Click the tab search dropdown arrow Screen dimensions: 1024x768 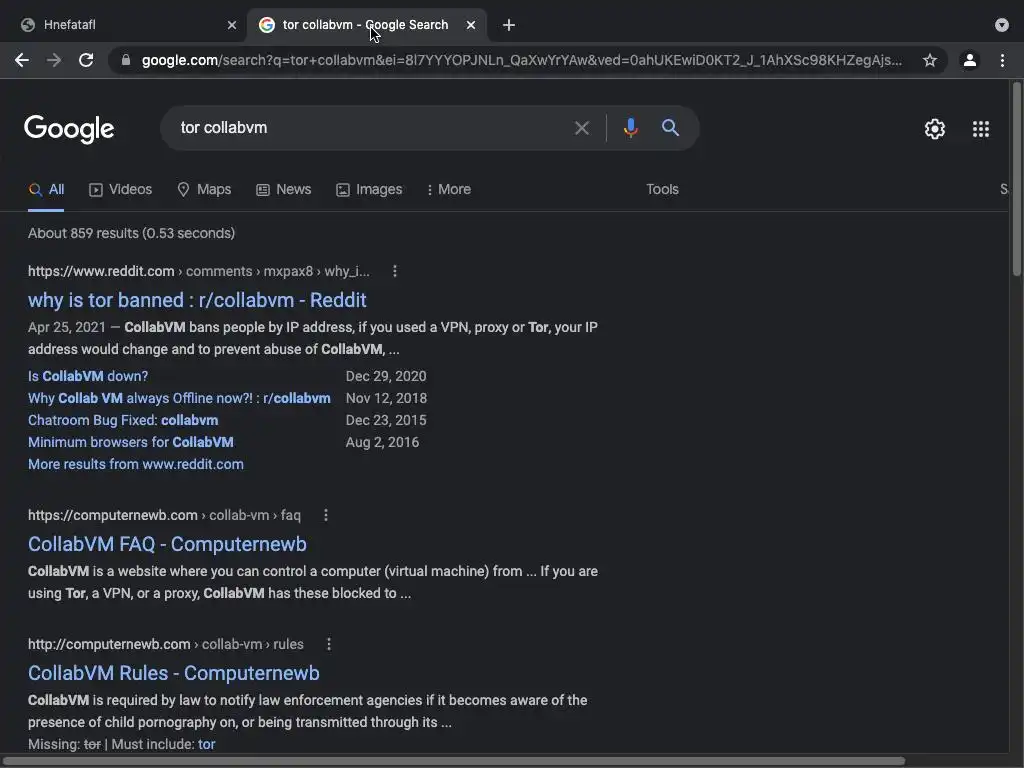(1002, 25)
